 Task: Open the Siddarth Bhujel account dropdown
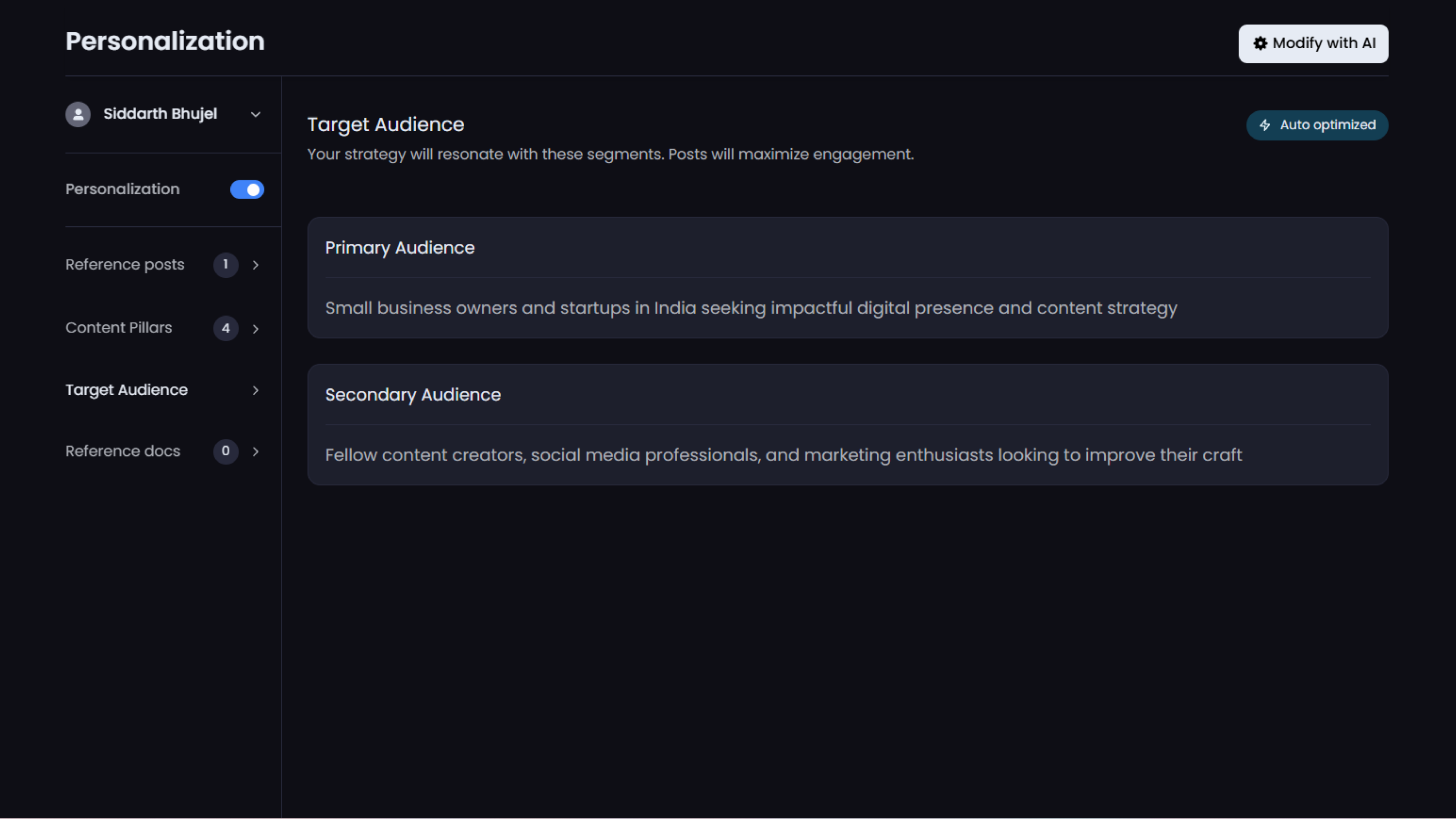[x=255, y=114]
